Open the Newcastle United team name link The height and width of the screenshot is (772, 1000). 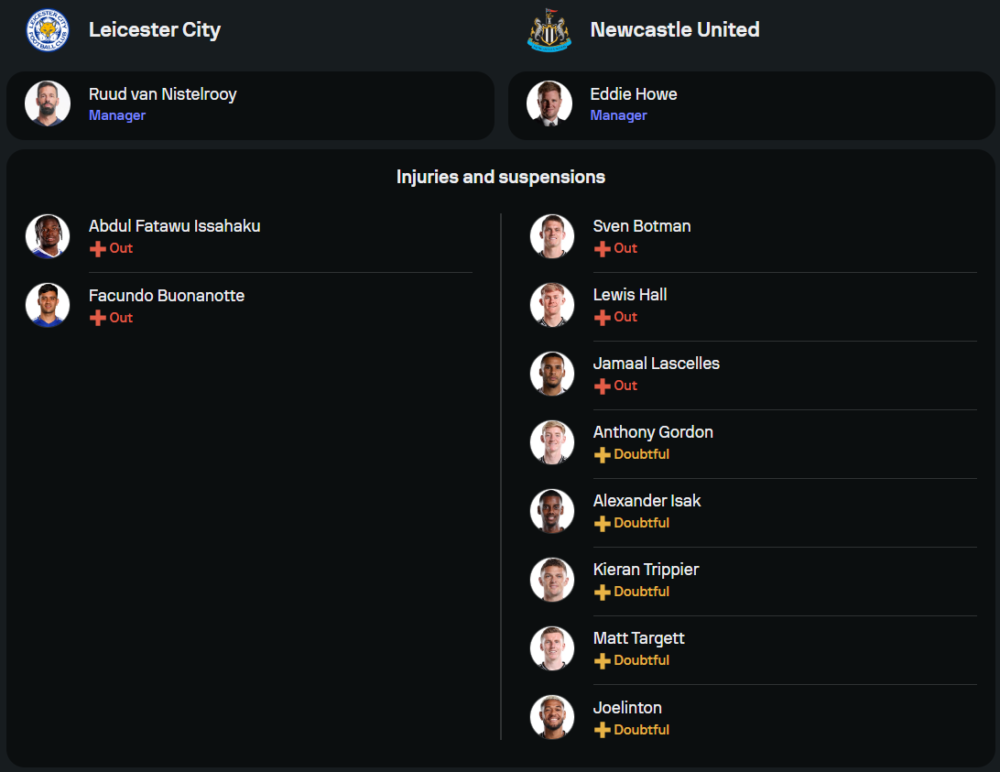pos(674,30)
